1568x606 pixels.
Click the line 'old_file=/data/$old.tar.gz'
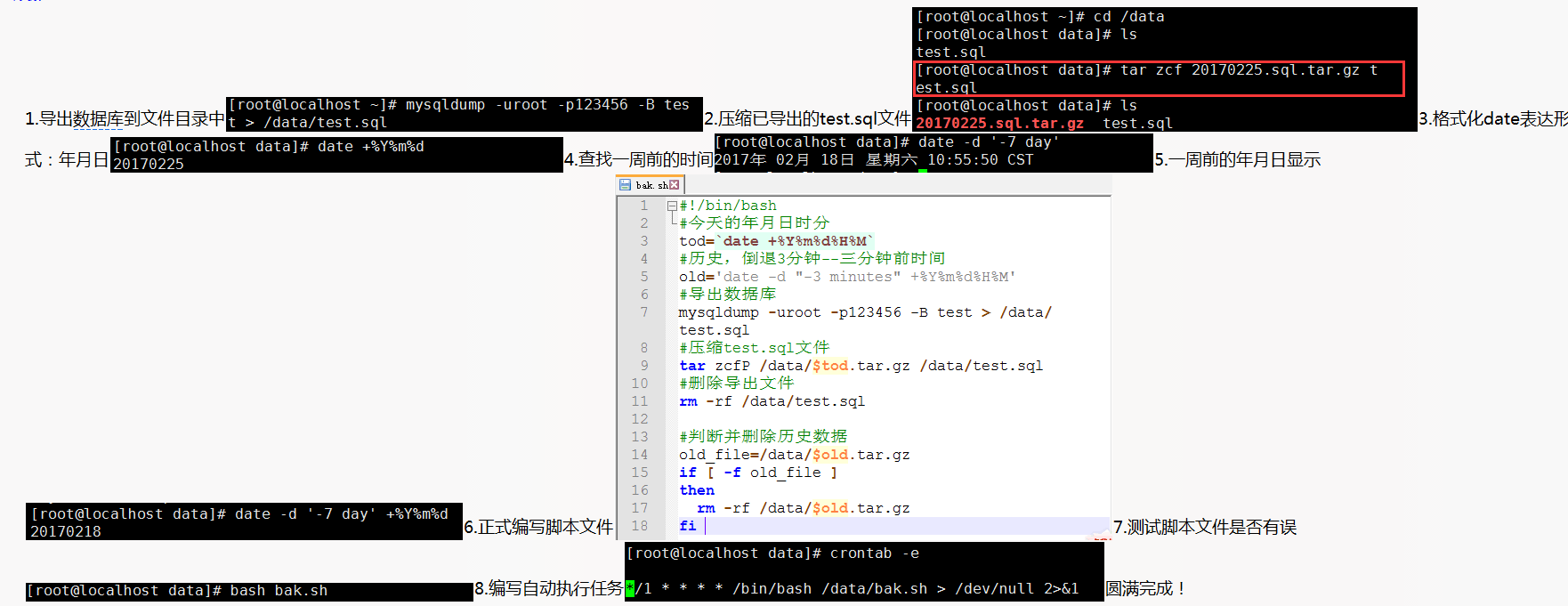tap(795, 455)
